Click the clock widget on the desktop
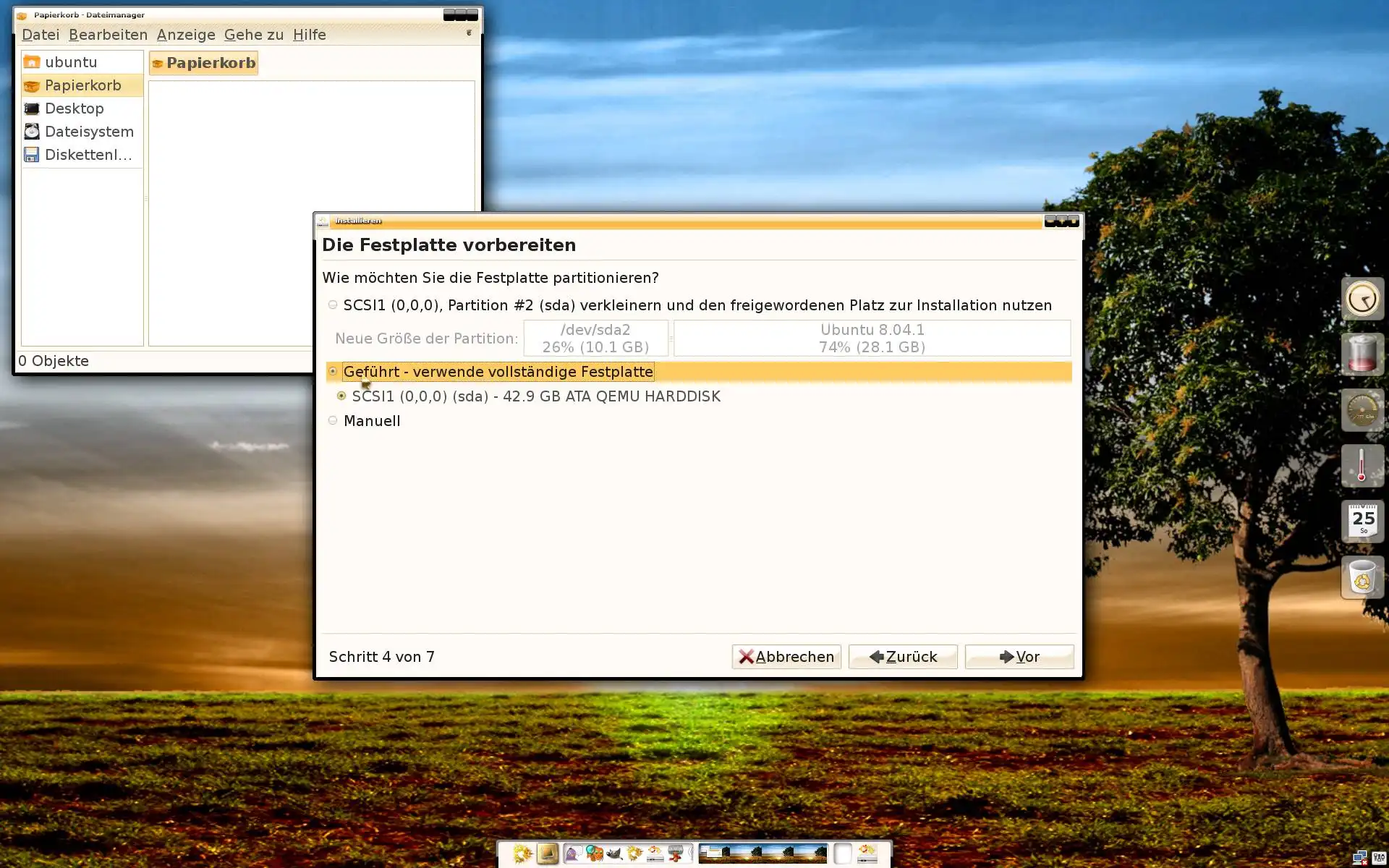This screenshot has height=868, width=1389. pyautogui.click(x=1362, y=299)
